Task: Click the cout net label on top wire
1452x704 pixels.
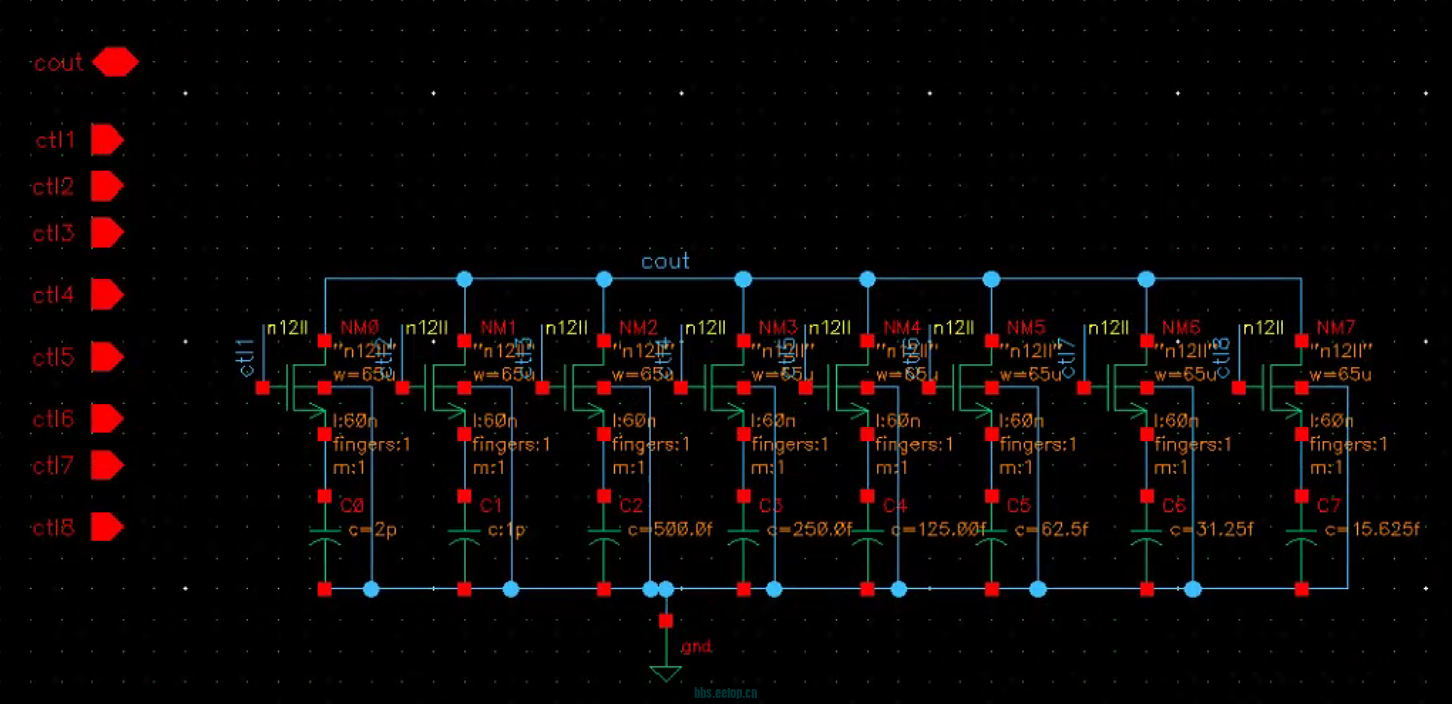Action: [665, 261]
